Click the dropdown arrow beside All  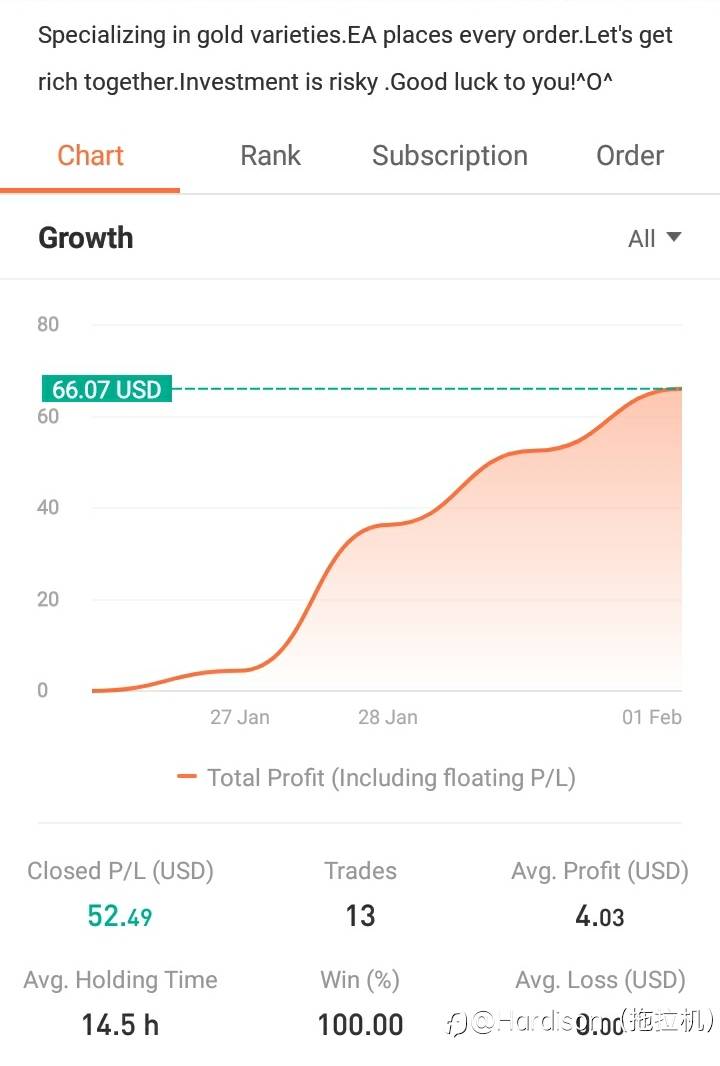pos(673,237)
